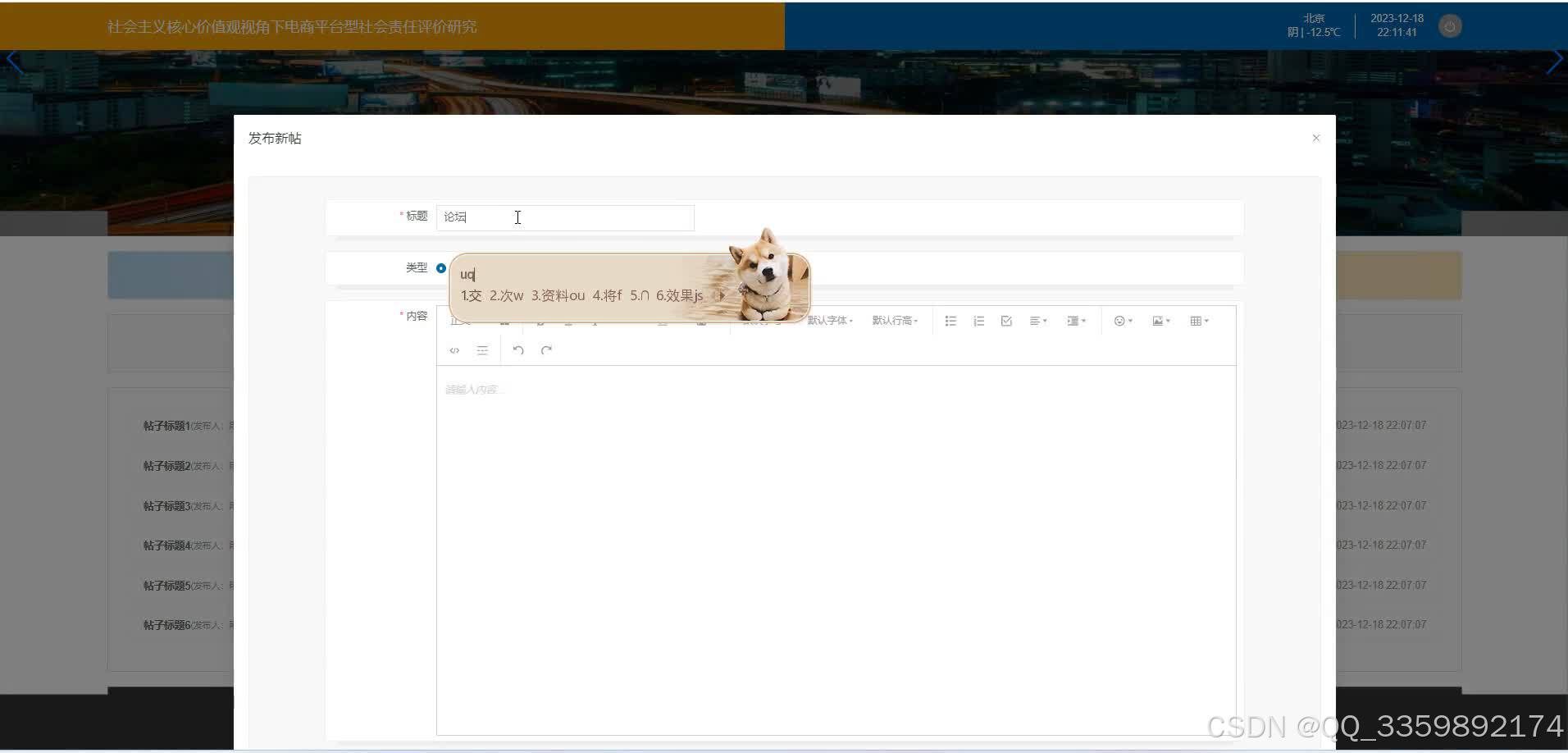Insert a horizontal divider line
1568x753 pixels.
[482, 350]
